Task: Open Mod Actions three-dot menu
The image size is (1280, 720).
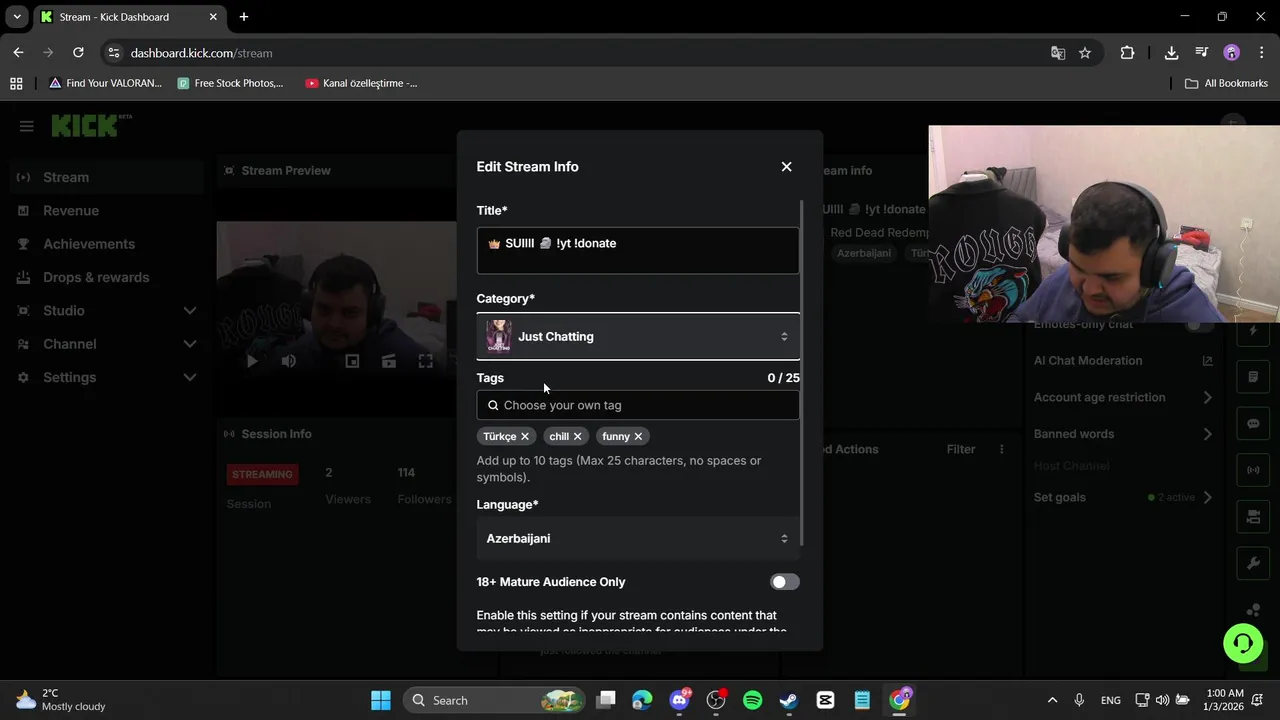Action: (x=1001, y=449)
